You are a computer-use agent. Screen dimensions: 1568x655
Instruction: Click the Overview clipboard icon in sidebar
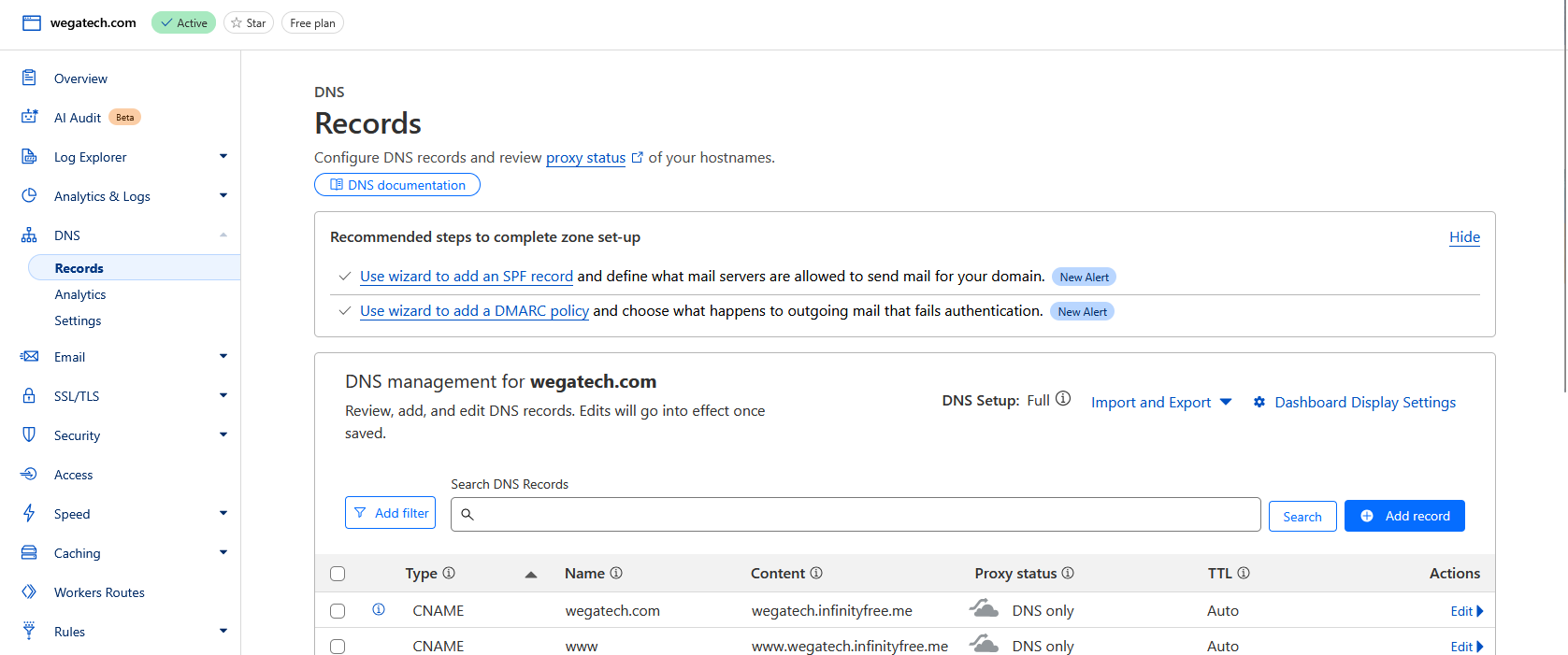tap(29, 78)
